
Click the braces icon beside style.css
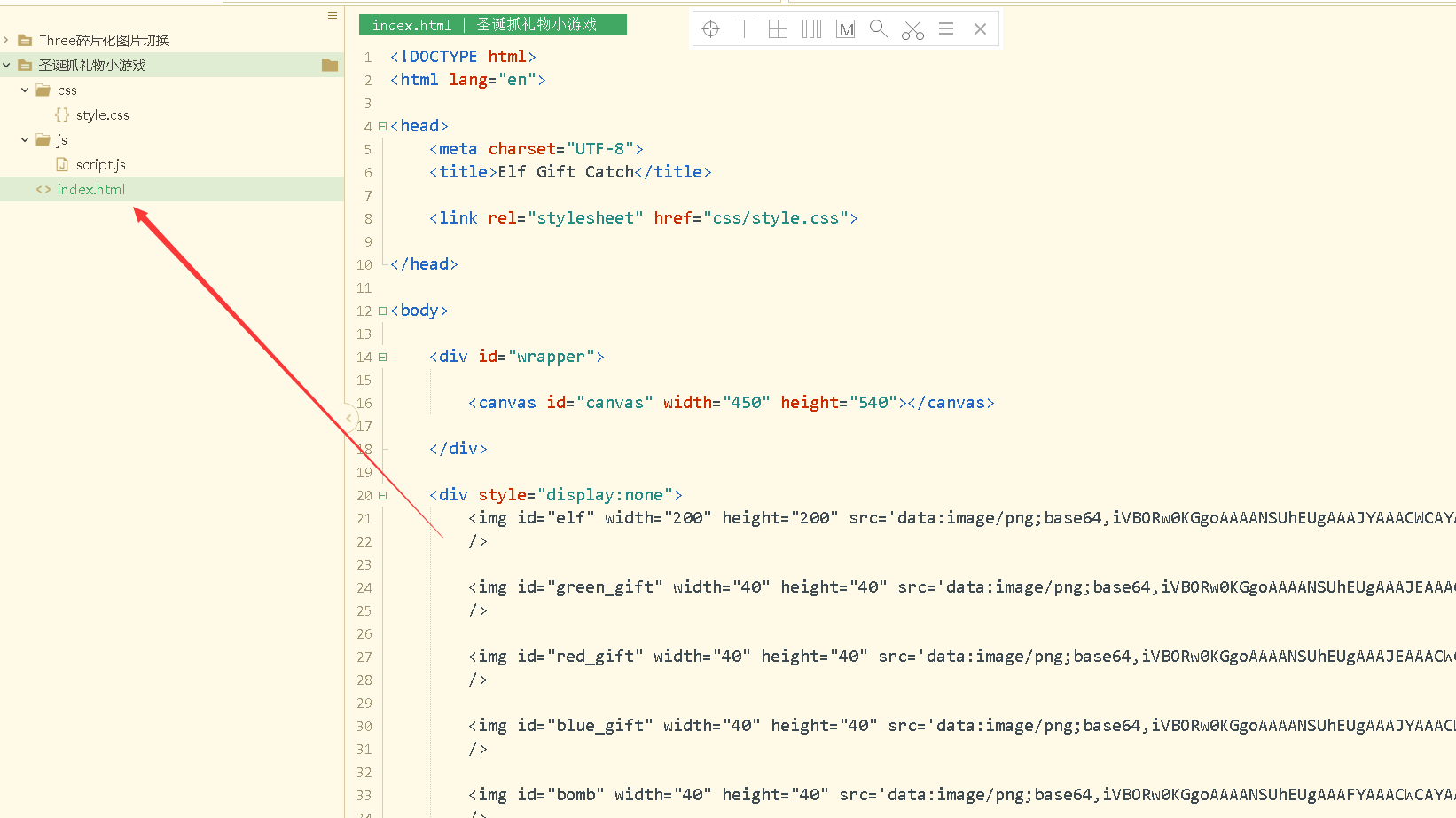click(62, 114)
